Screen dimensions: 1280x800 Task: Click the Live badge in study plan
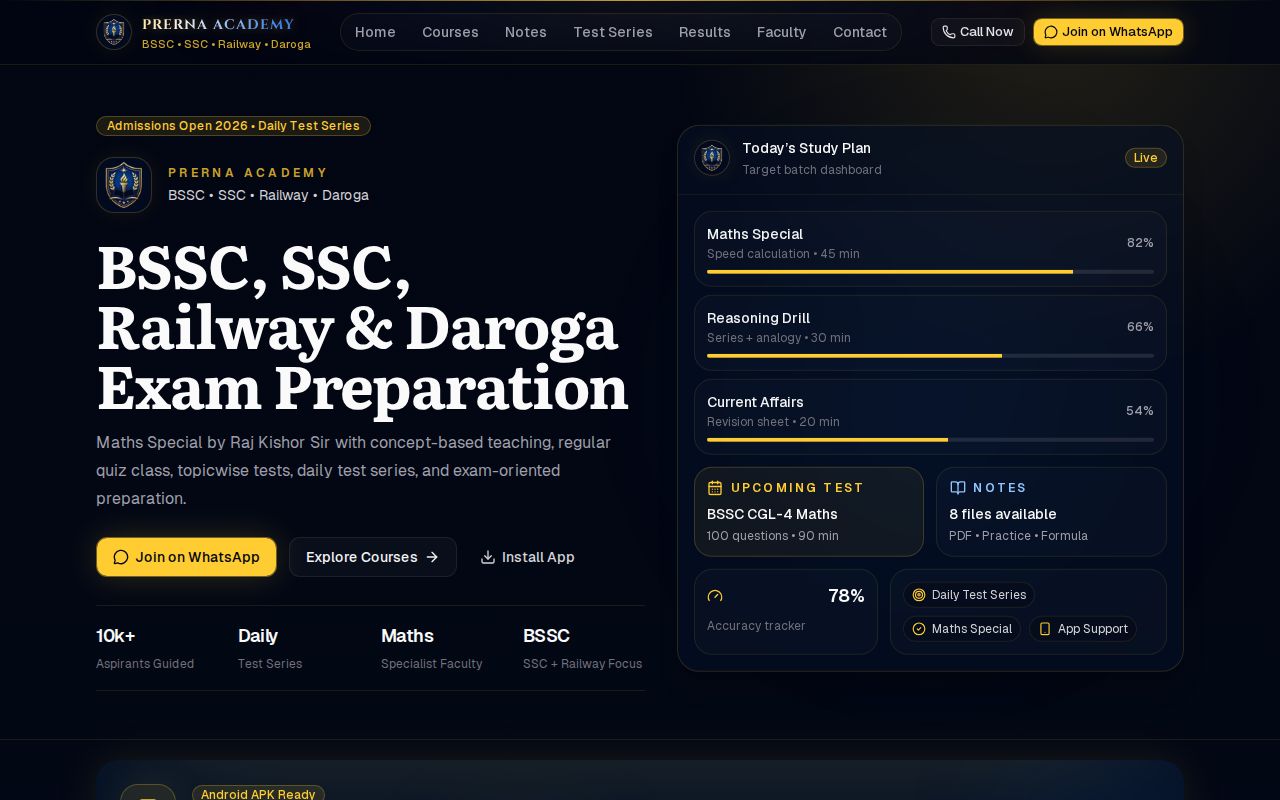(1146, 158)
